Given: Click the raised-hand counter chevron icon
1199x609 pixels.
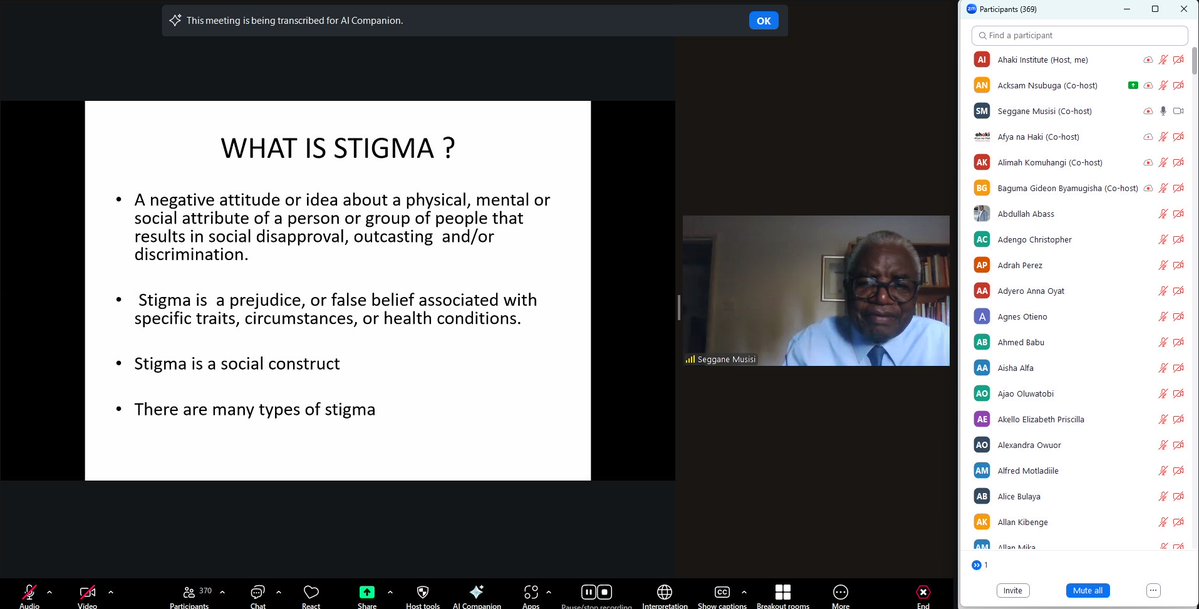Looking at the screenshot, I should [x=976, y=565].
